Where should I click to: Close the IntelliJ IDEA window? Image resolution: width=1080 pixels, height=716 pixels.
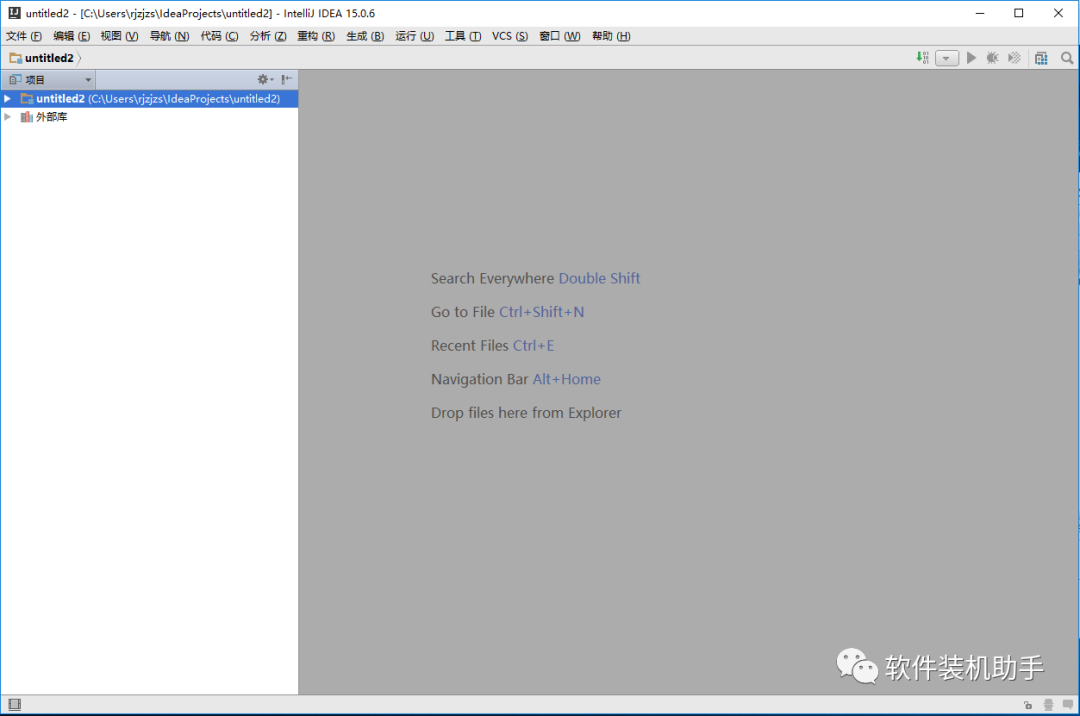[x=1059, y=13]
